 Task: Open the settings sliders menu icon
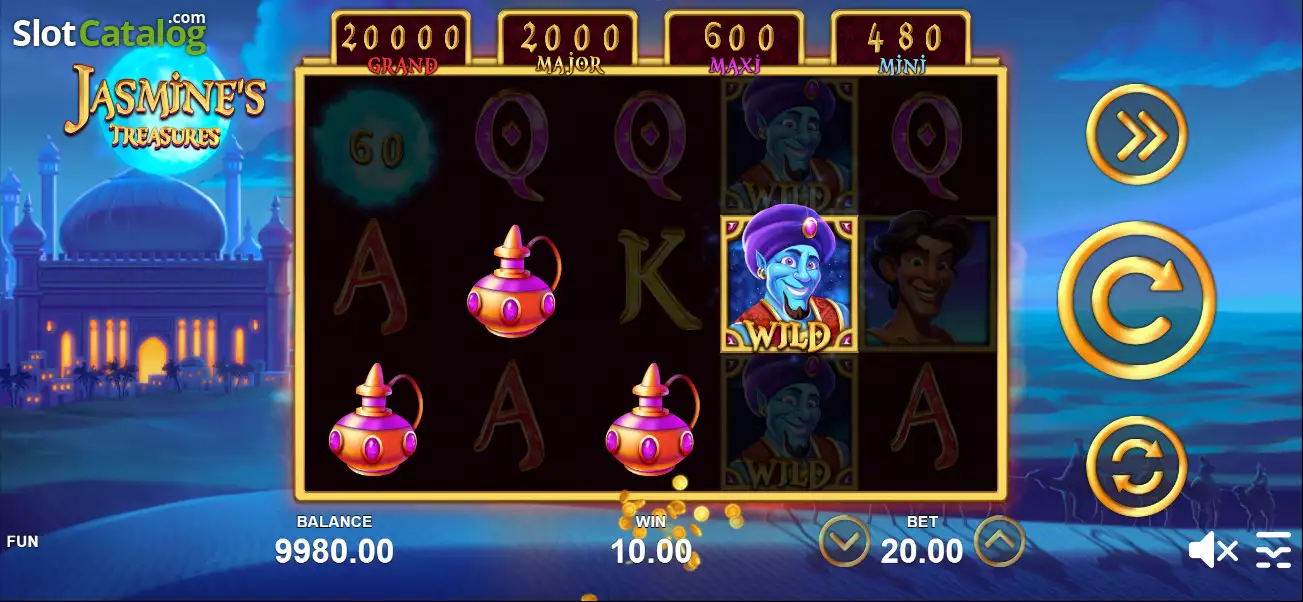1274,550
